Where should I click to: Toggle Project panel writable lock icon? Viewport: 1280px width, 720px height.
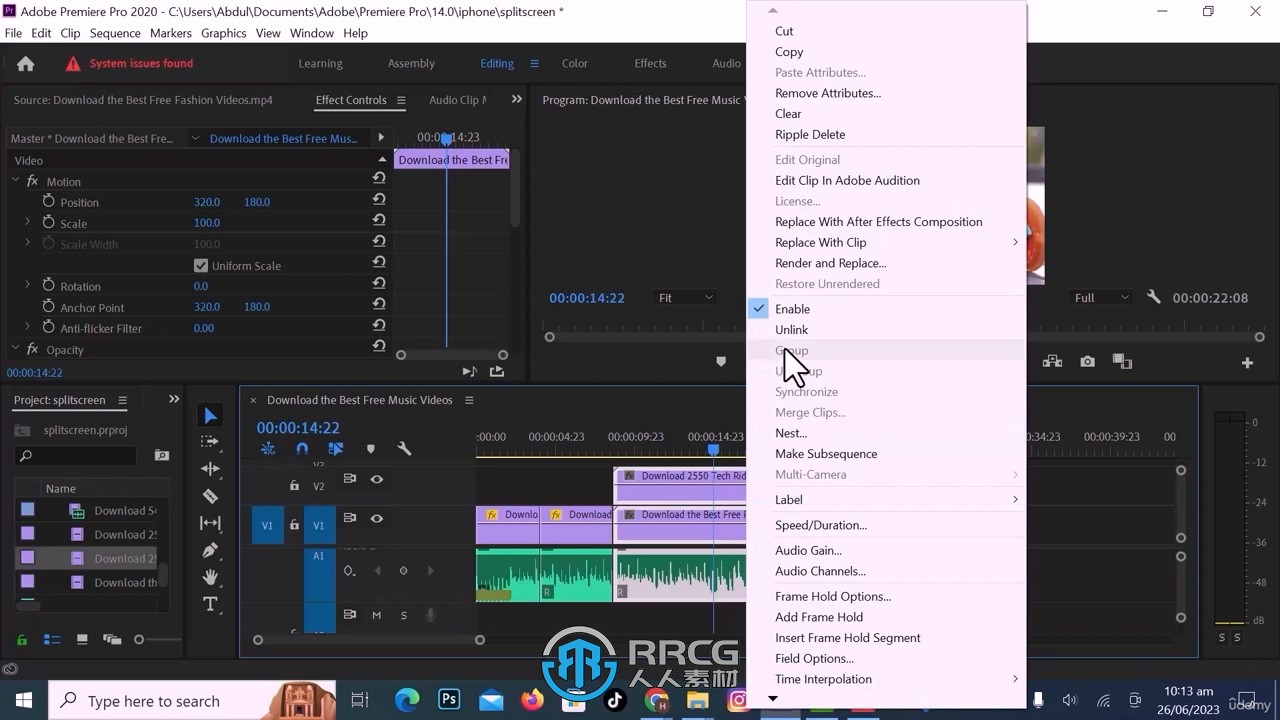pos(22,640)
